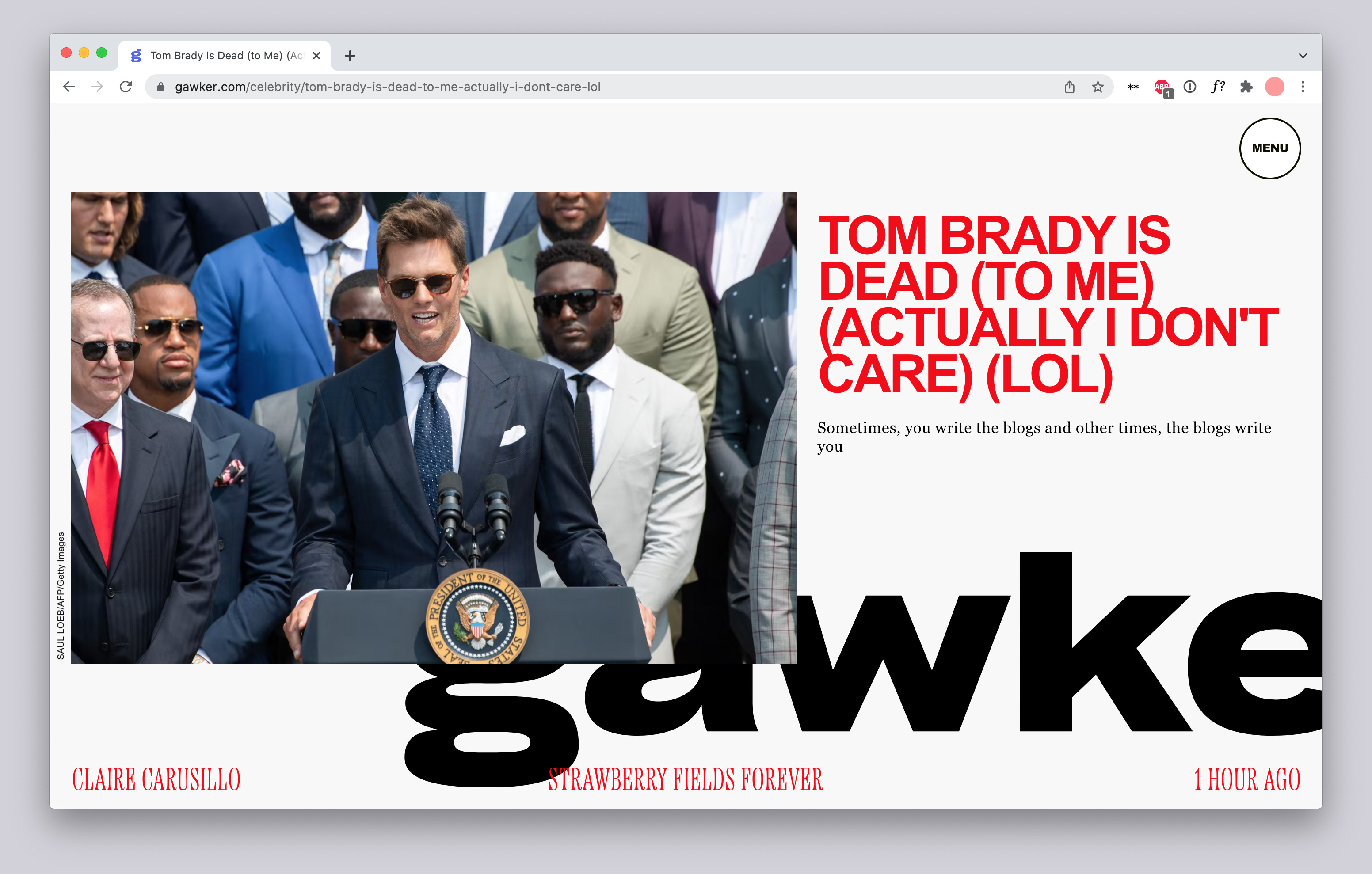This screenshot has width=1372, height=874.
Task: Reload the Gawker page
Action: pyautogui.click(x=126, y=87)
